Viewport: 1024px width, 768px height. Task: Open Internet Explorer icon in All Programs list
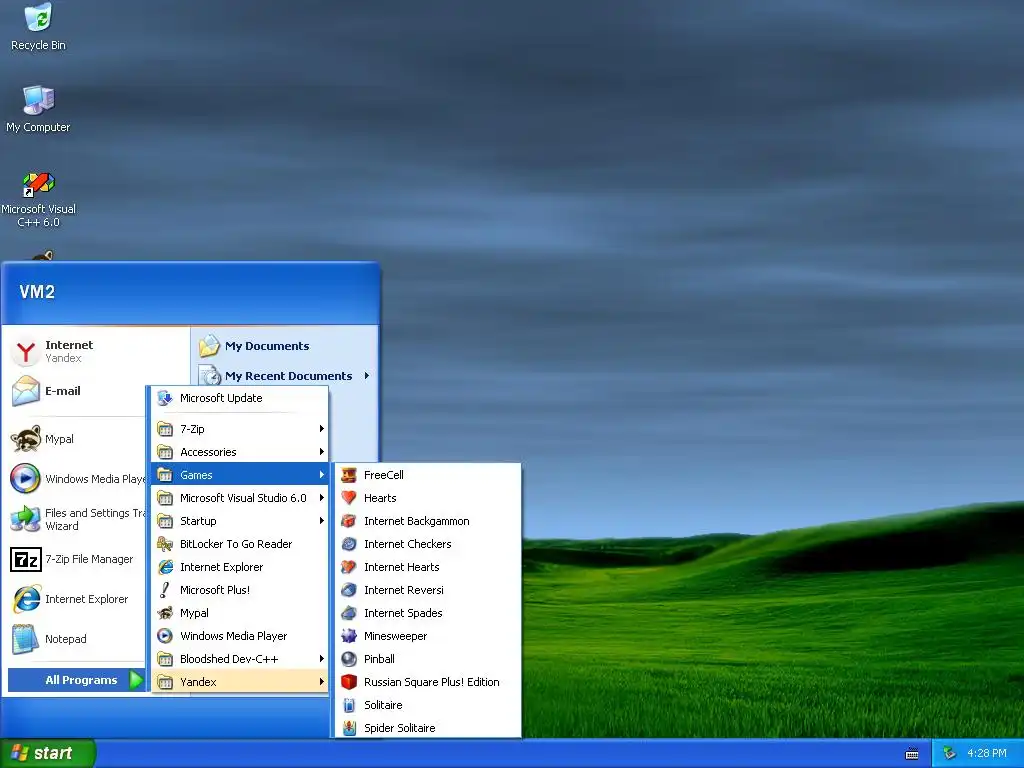point(165,567)
